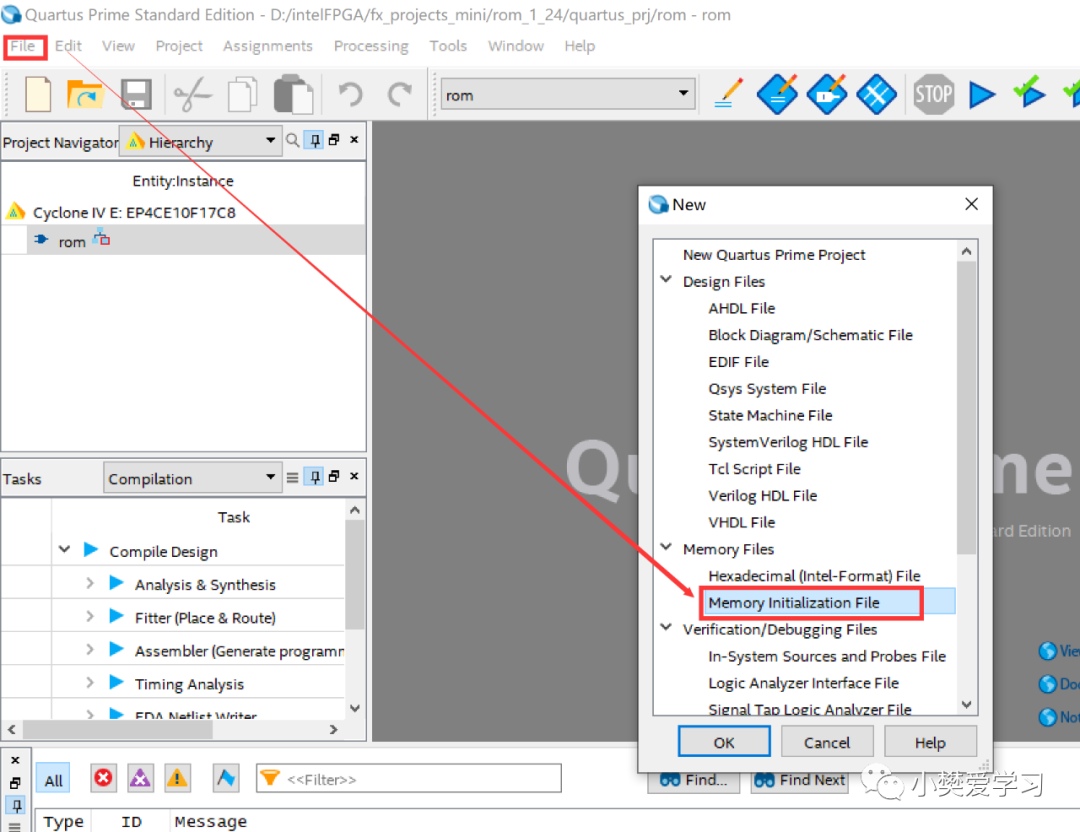Click the Undo arrow icon
The width and height of the screenshot is (1080, 832).
coord(350,94)
